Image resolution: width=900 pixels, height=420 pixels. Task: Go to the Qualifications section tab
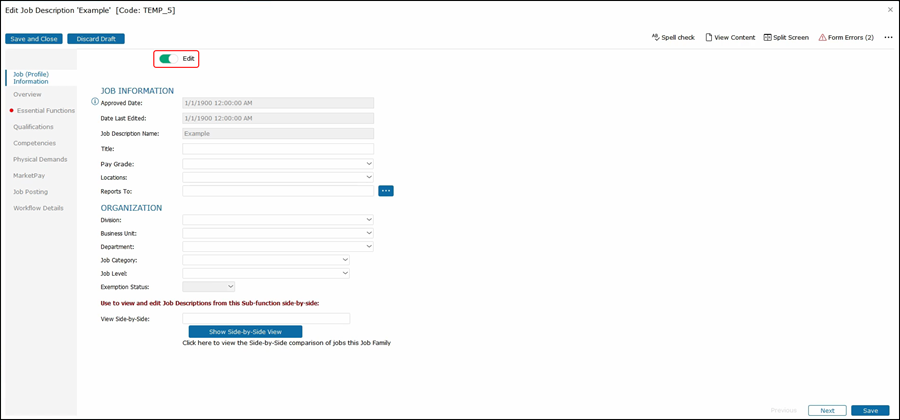click(34, 127)
